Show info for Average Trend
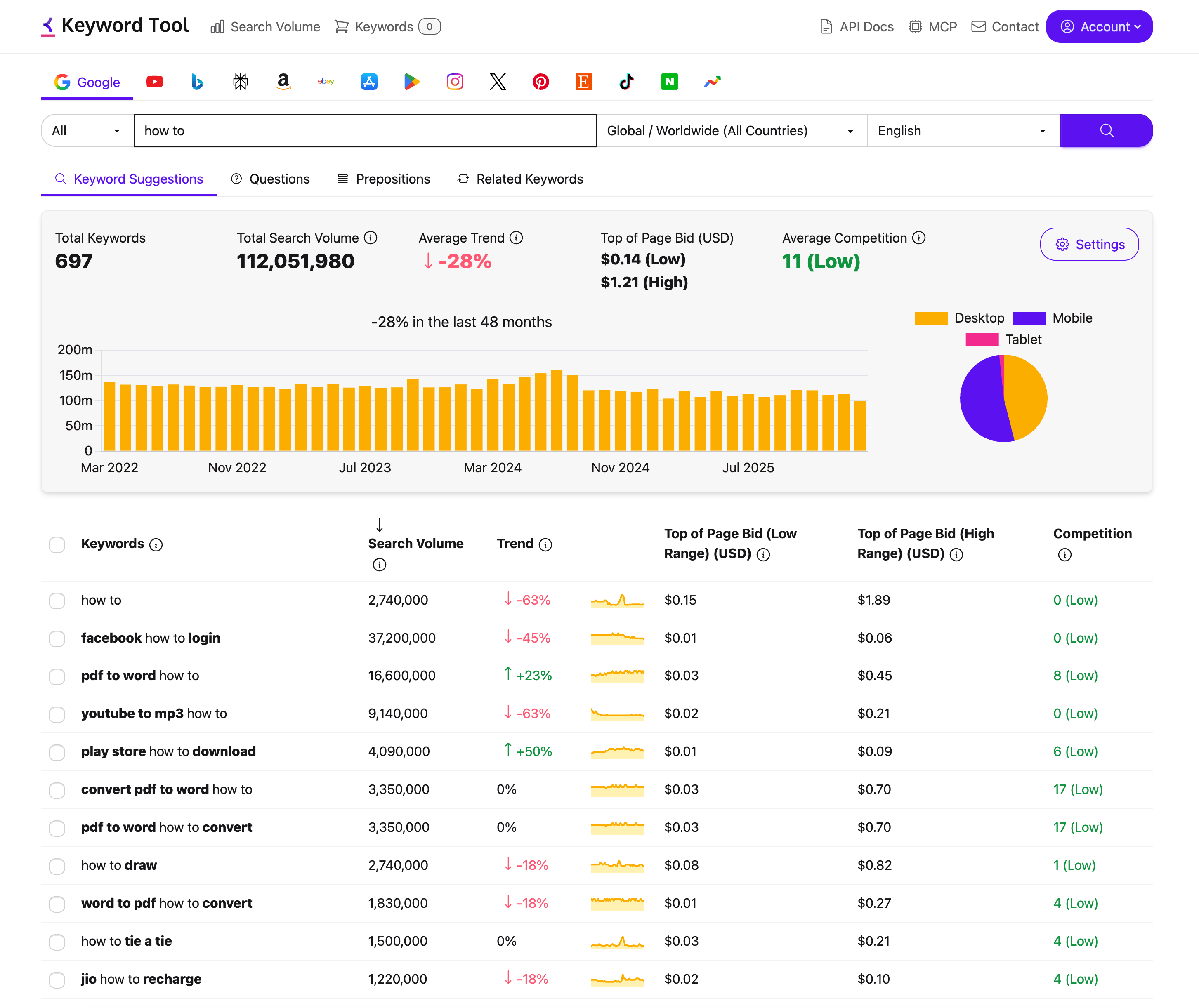 click(517, 238)
